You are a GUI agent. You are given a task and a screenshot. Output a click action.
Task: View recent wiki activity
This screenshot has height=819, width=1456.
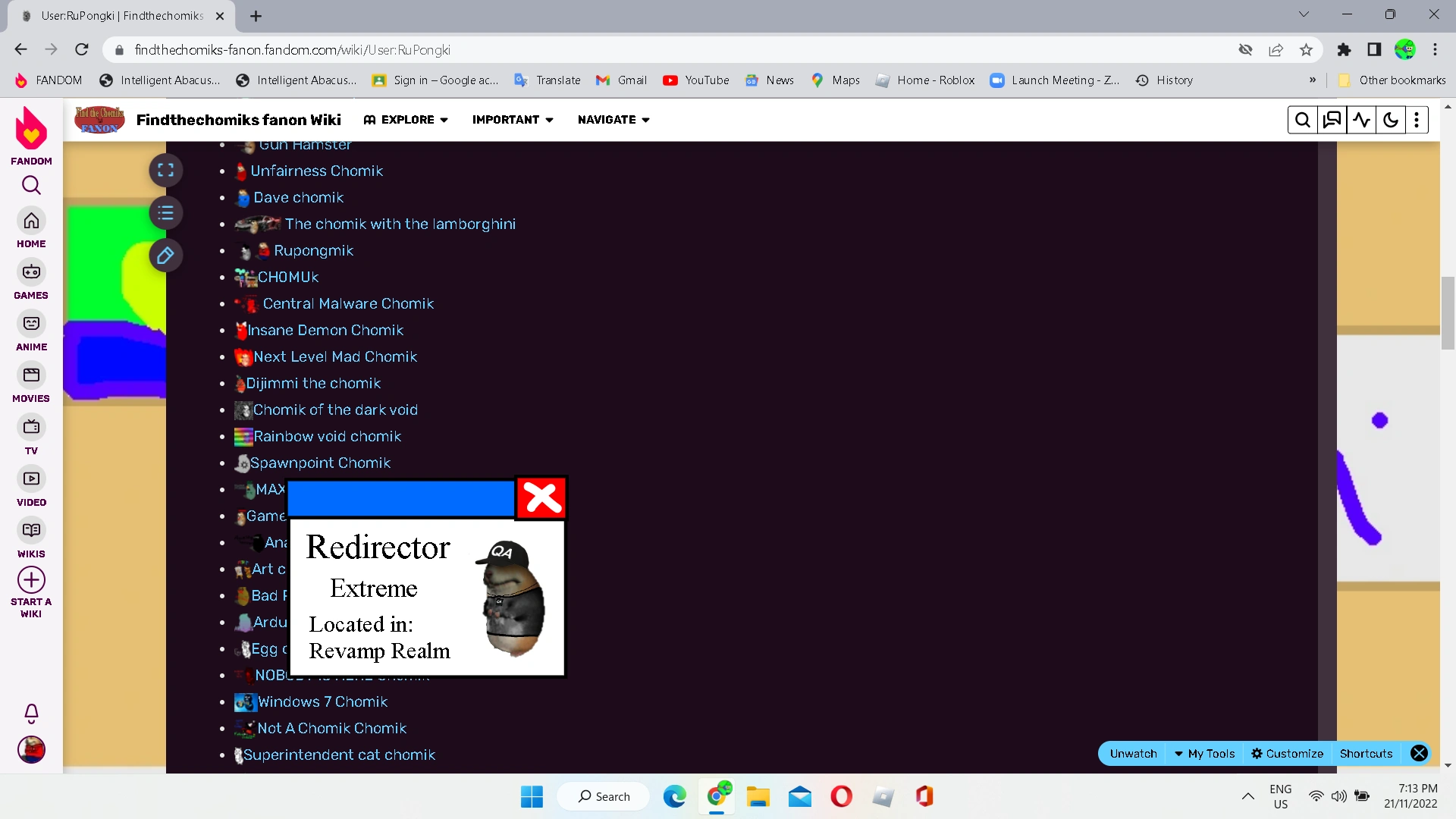point(1362,119)
